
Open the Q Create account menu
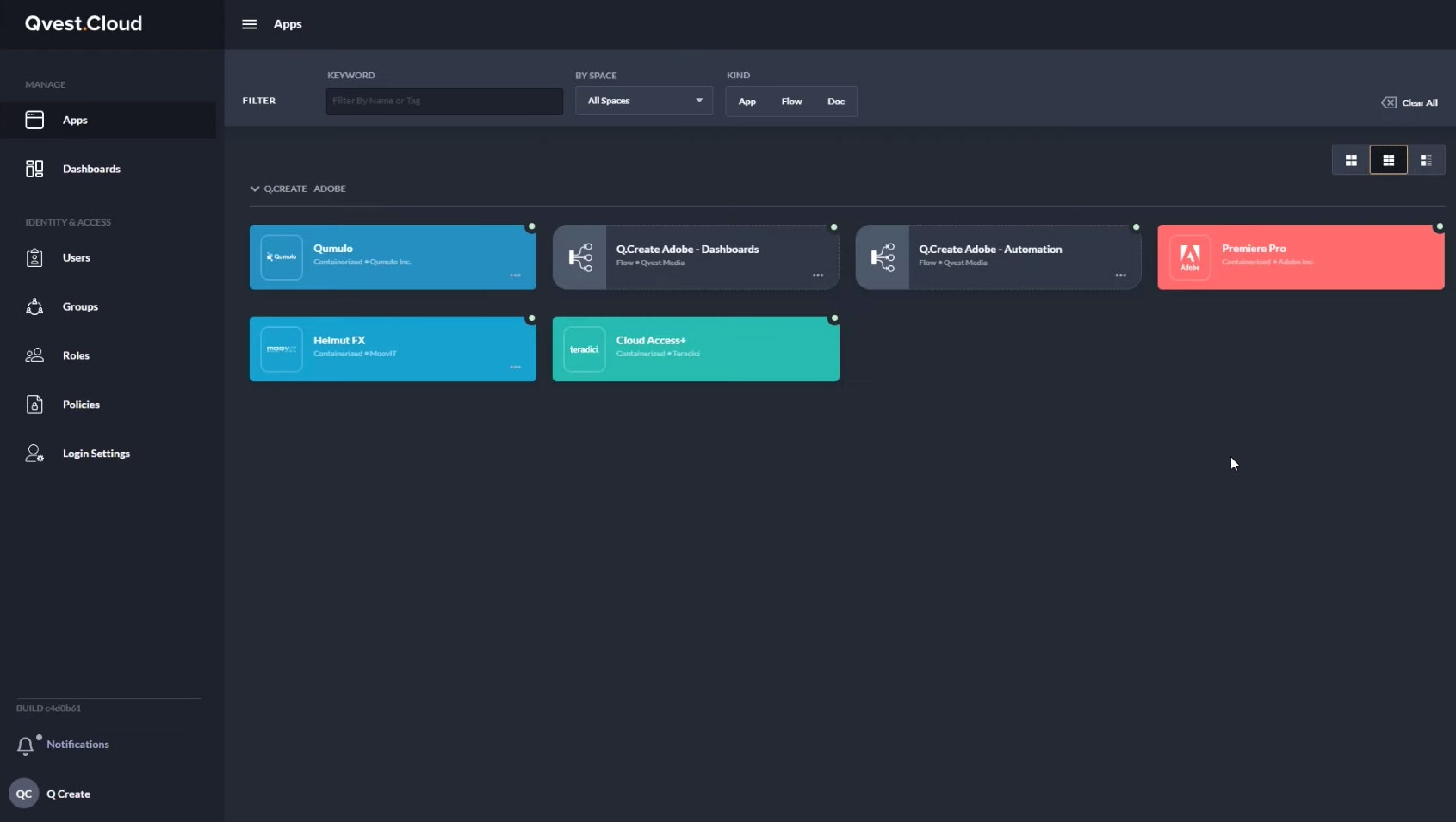pos(68,794)
